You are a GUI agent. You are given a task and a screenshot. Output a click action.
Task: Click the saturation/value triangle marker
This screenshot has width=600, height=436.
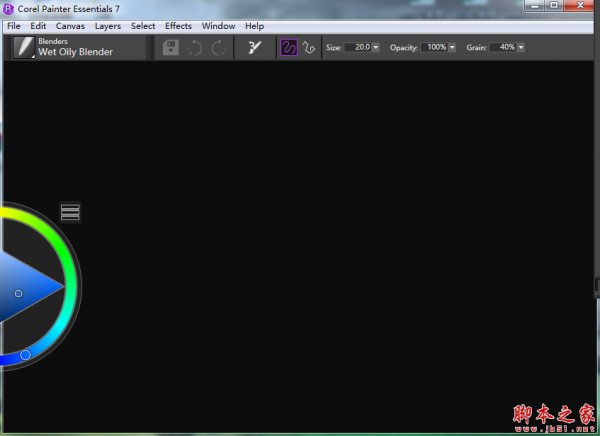click(18, 293)
